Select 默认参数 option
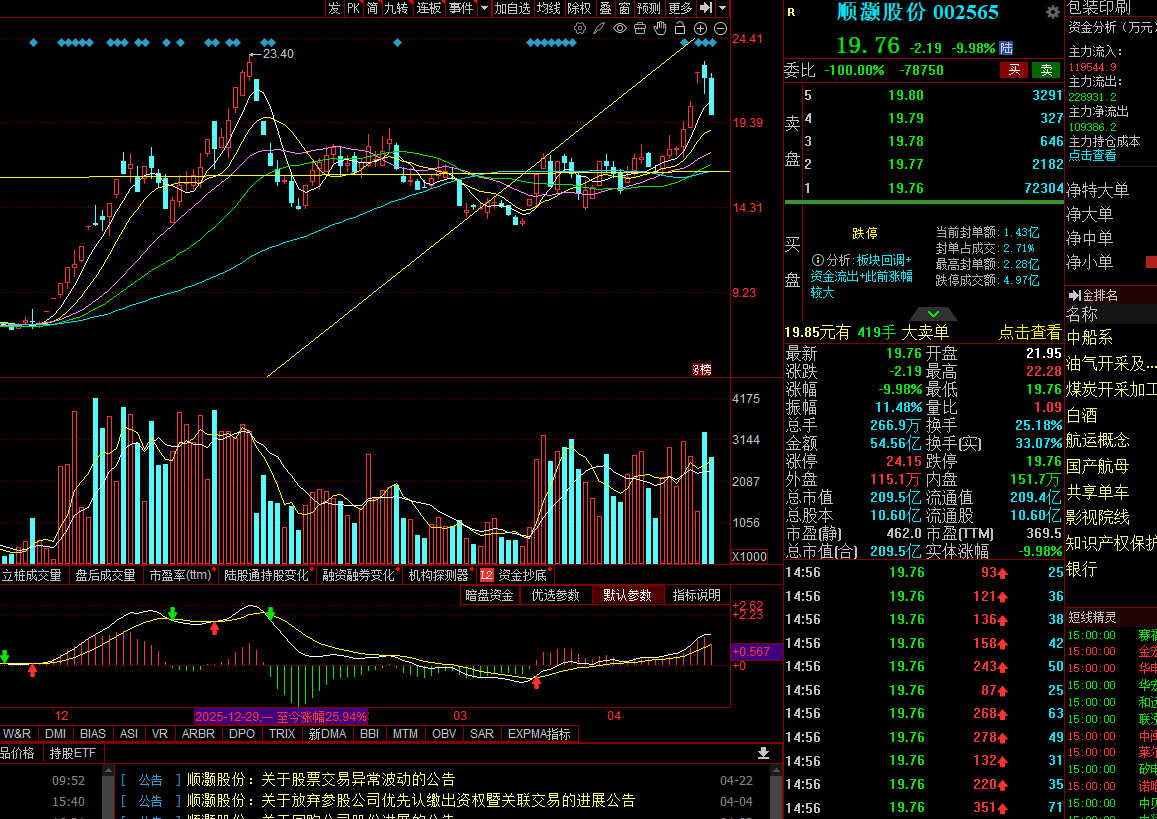The width and height of the screenshot is (1157, 819). (x=627, y=595)
